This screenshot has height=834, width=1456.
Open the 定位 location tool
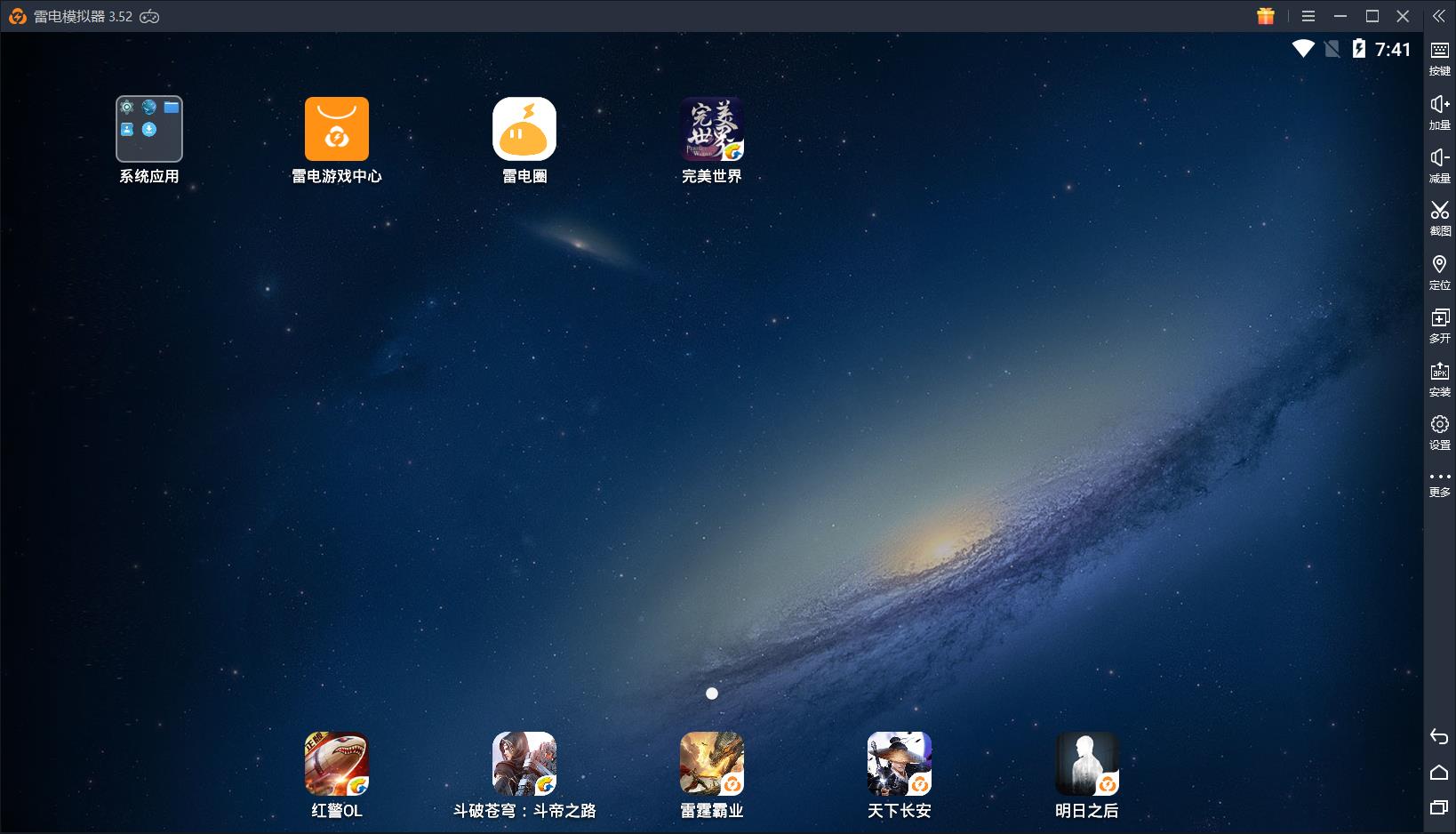[x=1439, y=272]
